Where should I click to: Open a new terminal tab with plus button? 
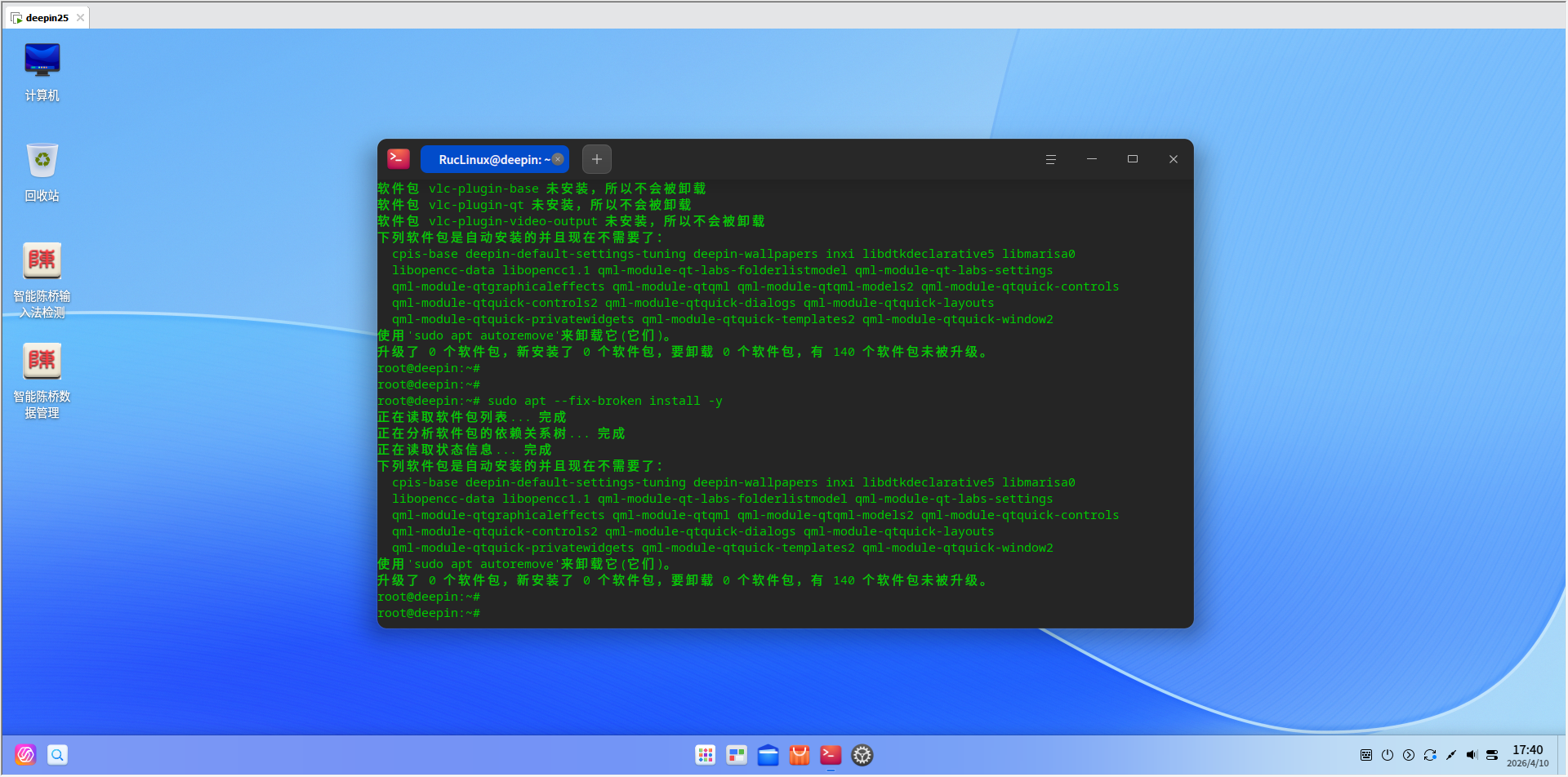(x=596, y=159)
